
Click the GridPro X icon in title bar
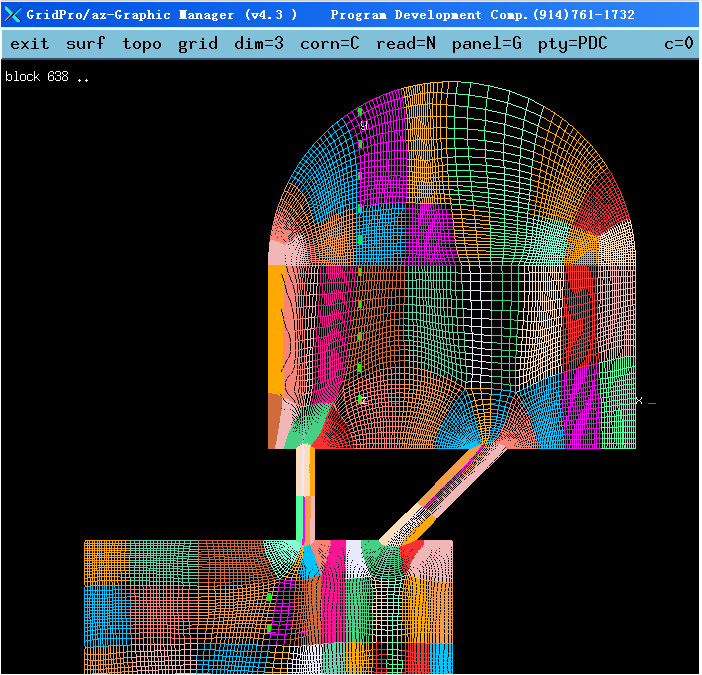tap(13, 14)
